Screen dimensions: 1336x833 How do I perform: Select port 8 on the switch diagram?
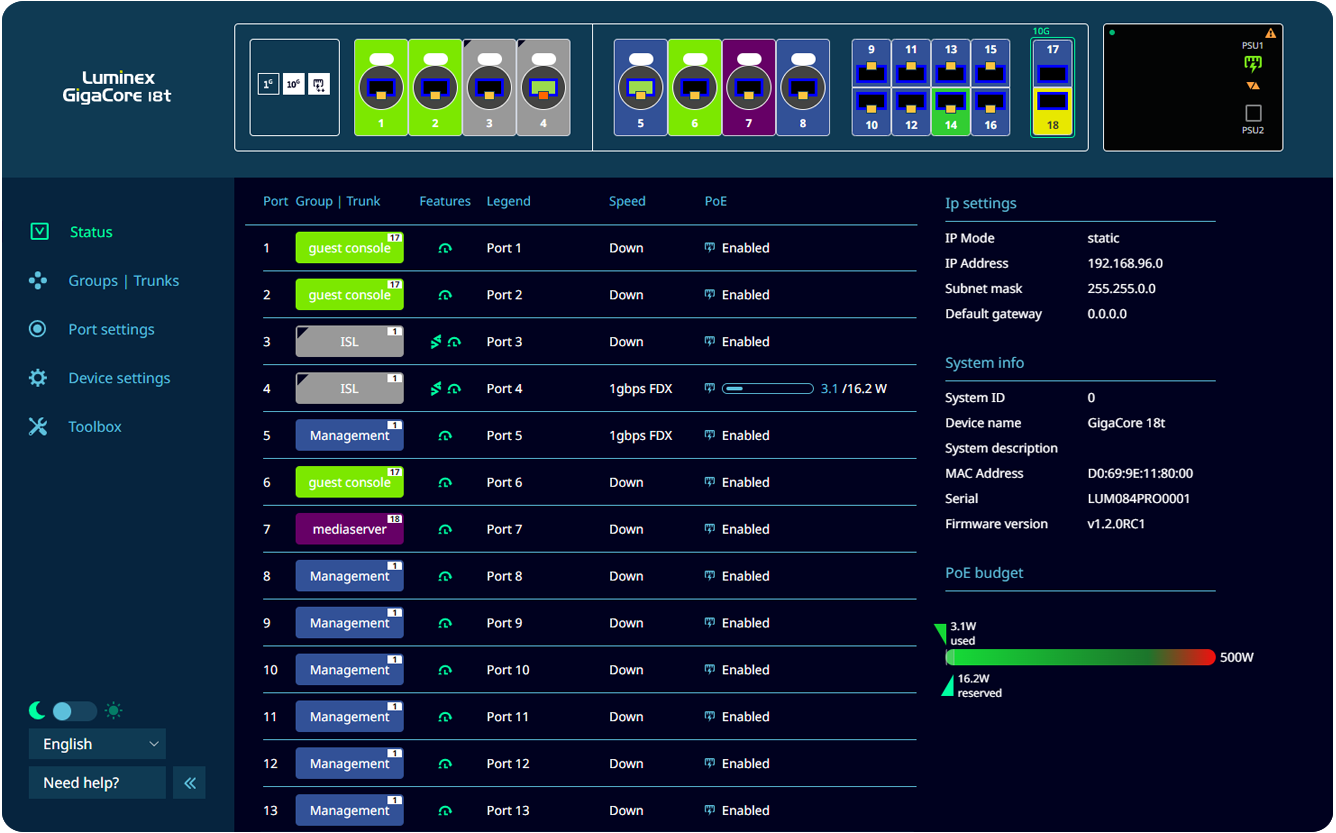pos(802,87)
